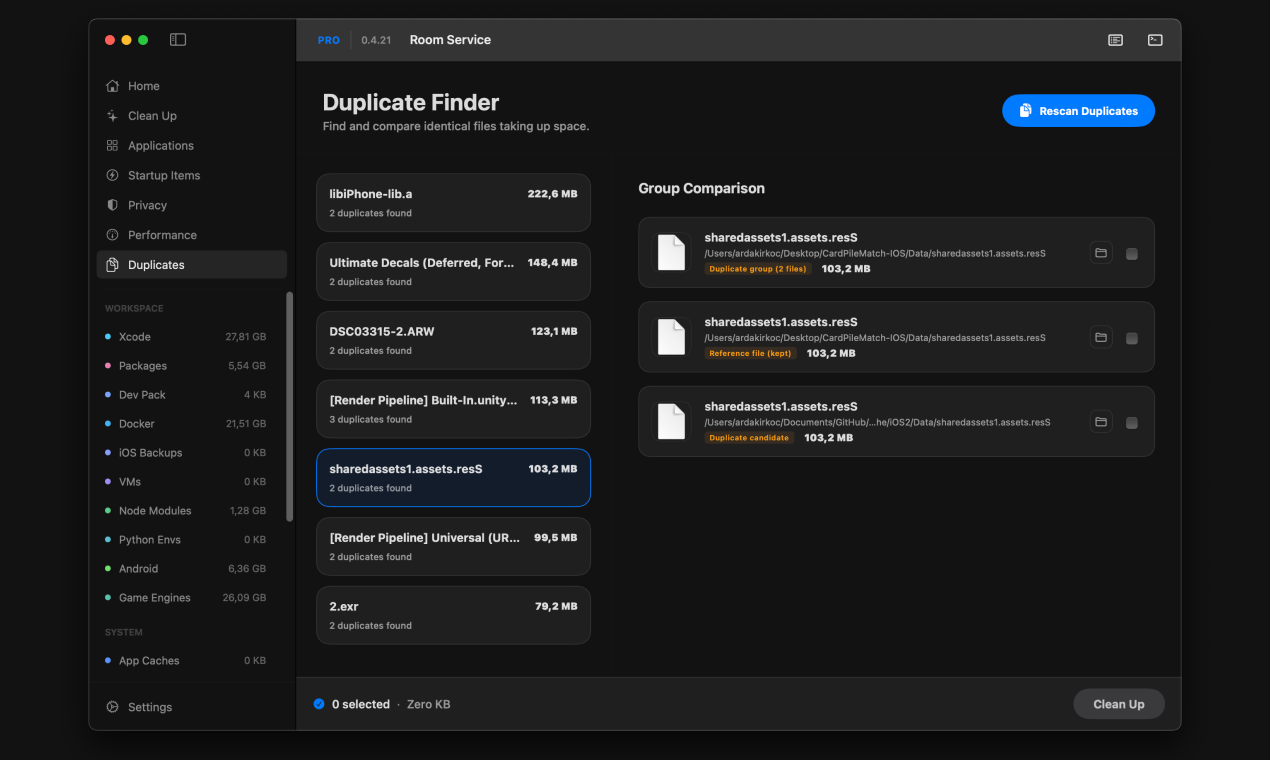The image size is (1270, 760).
Task: Click the Clean Up button at bottom
Action: point(1118,704)
